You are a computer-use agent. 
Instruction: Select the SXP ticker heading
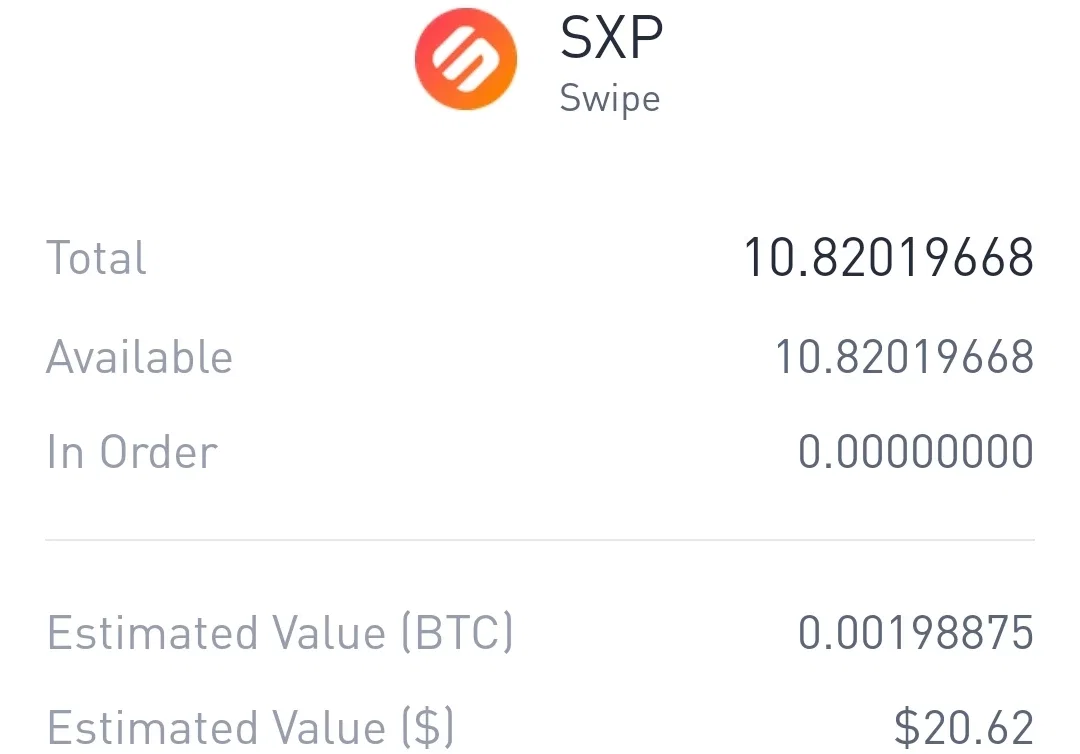coord(611,38)
